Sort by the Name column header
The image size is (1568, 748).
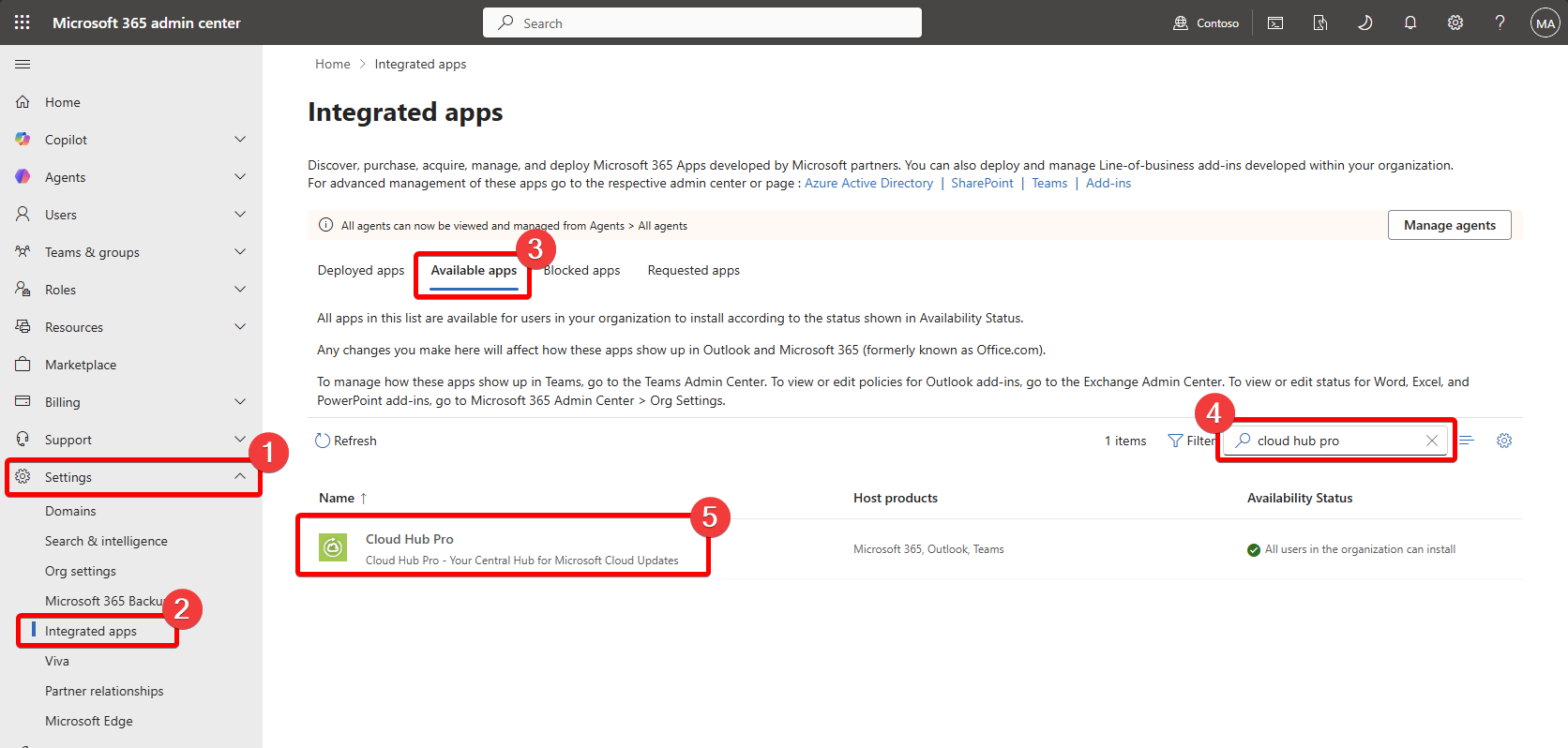(x=342, y=498)
